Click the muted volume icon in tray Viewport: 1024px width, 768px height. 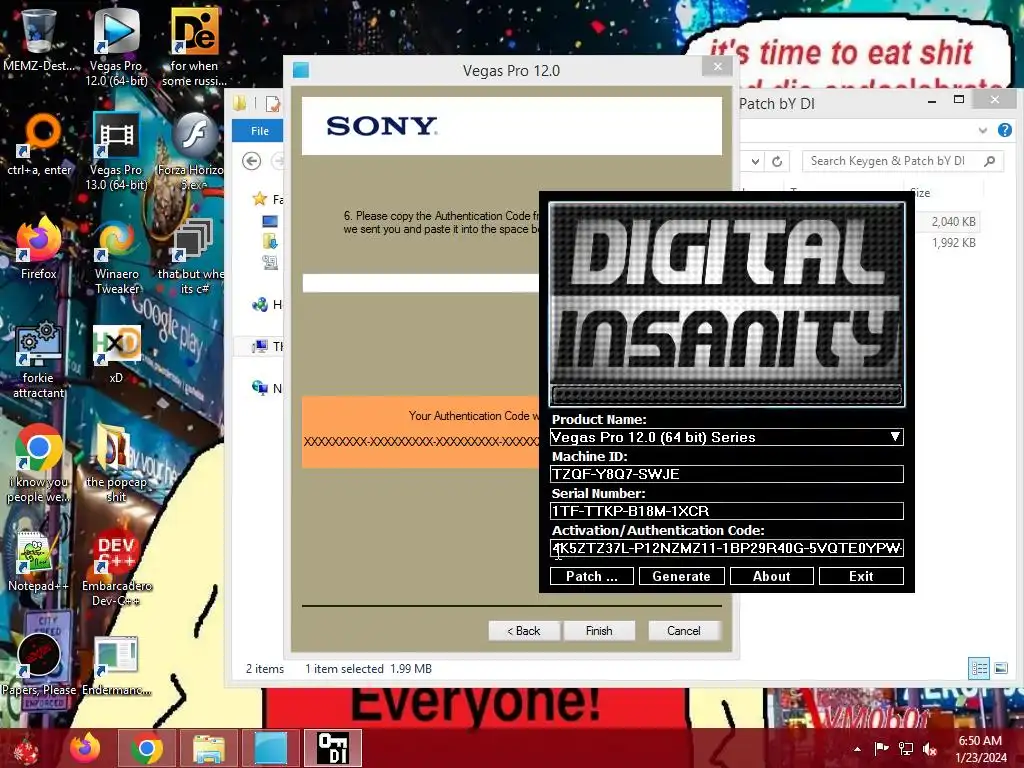929,749
